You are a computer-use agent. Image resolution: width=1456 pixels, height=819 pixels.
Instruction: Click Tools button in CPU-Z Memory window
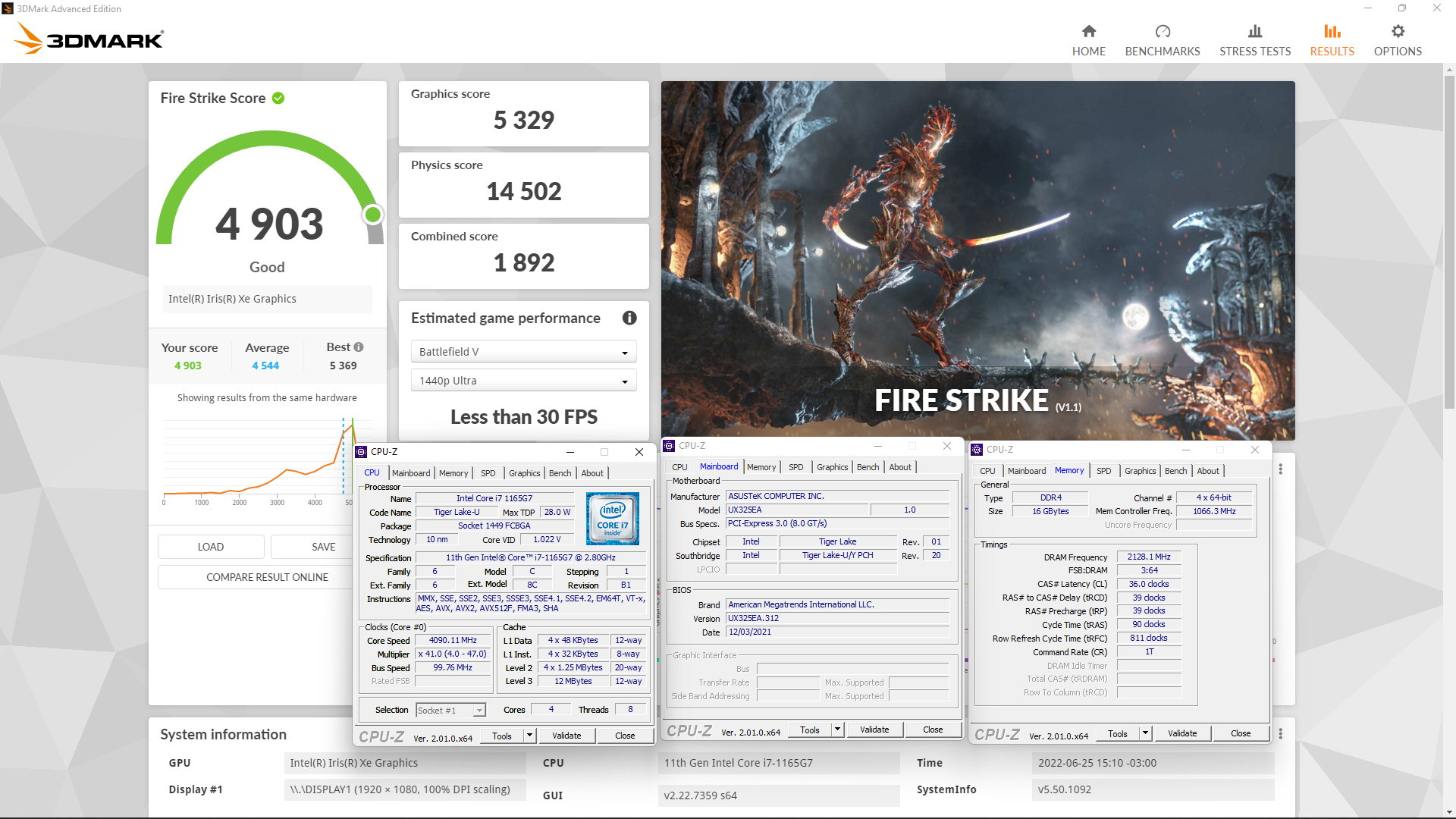(x=1117, y=733)
